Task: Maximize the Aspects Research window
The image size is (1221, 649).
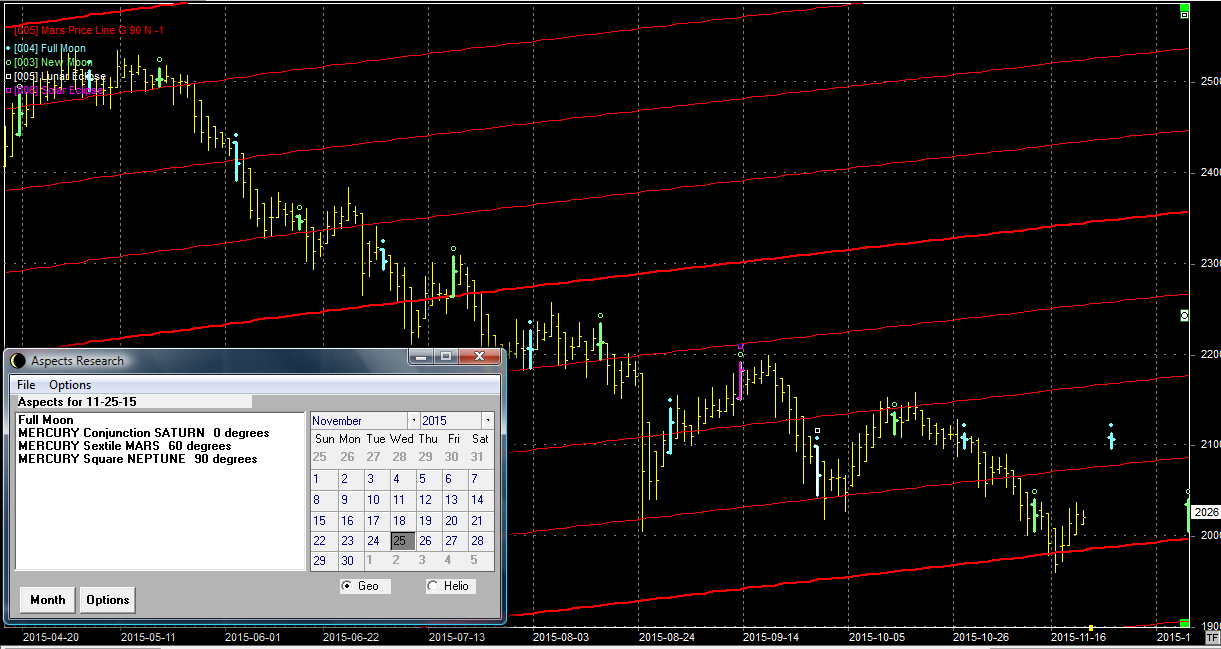Action: coord(446,357)
